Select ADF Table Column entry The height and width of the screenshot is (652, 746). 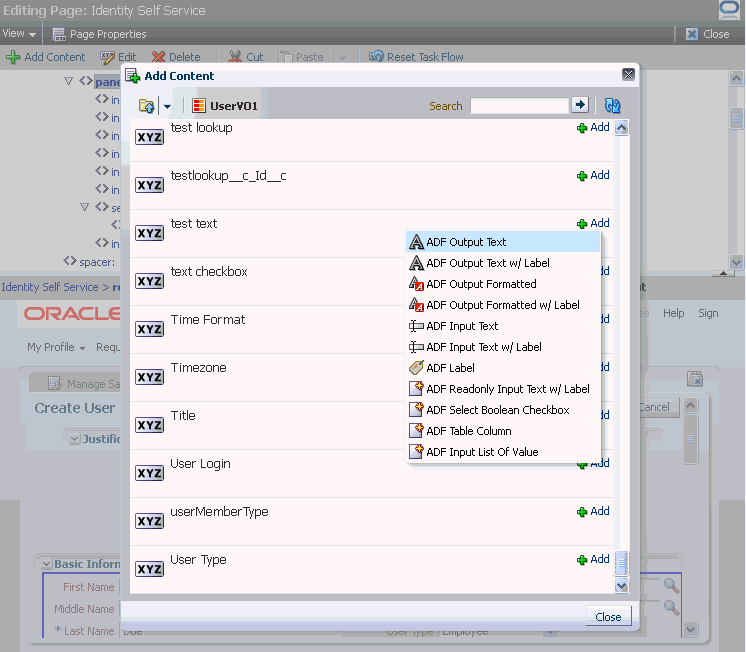click(503, 431)
